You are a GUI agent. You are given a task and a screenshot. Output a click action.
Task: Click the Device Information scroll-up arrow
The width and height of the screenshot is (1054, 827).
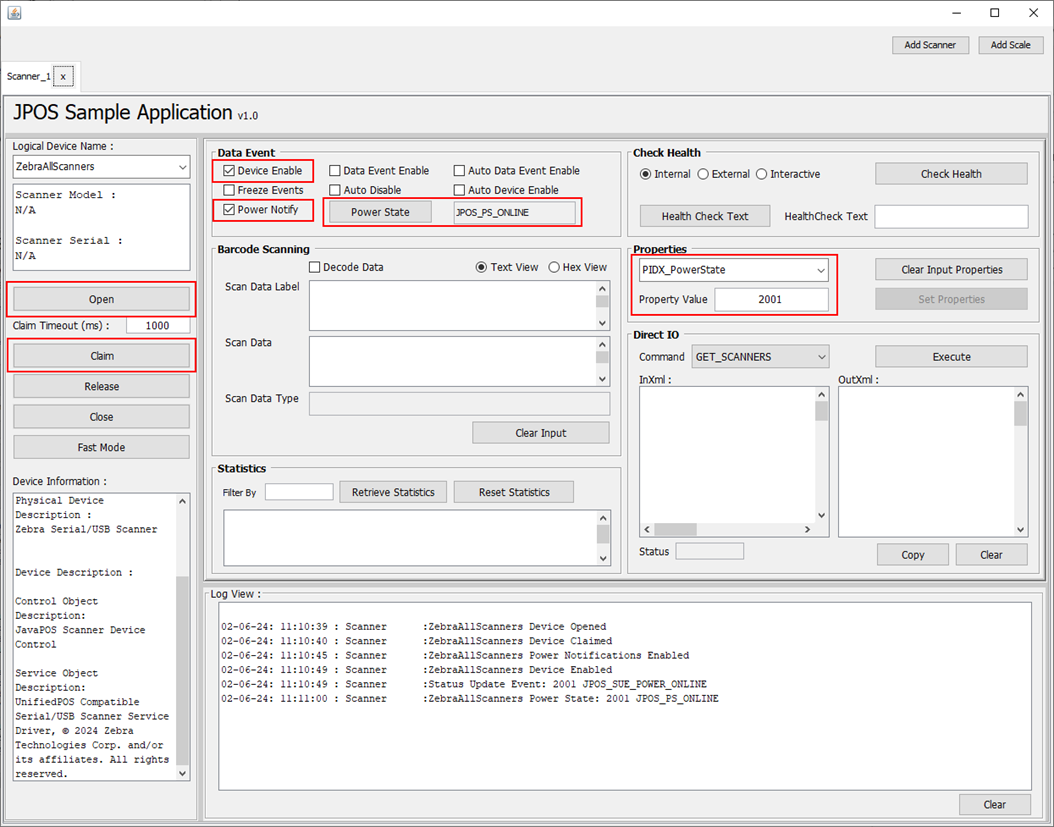pos(182,502)
